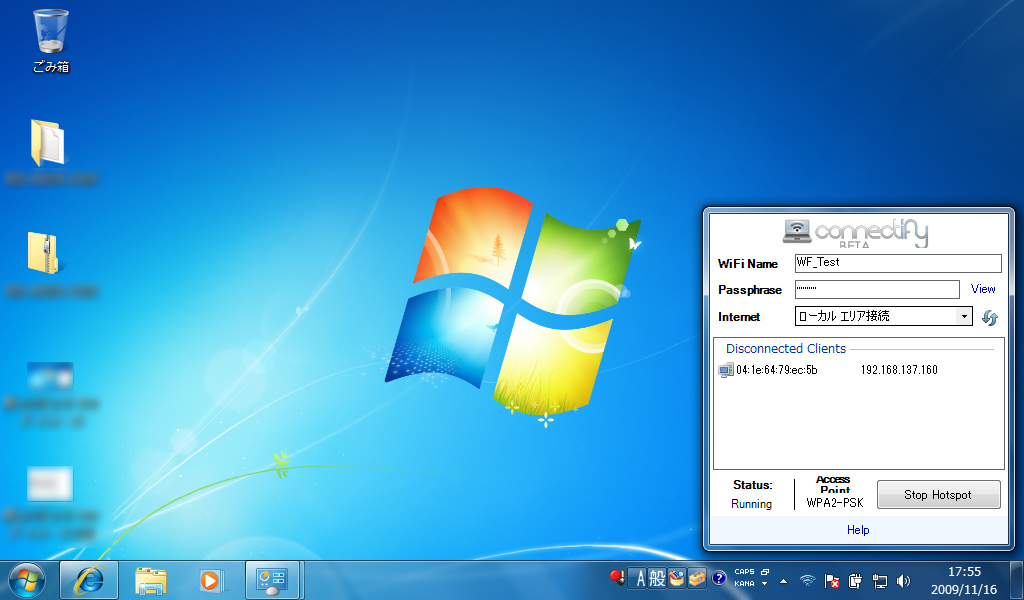Click the red IME language bar icon
1024x600 pixels.
[617, 578]
